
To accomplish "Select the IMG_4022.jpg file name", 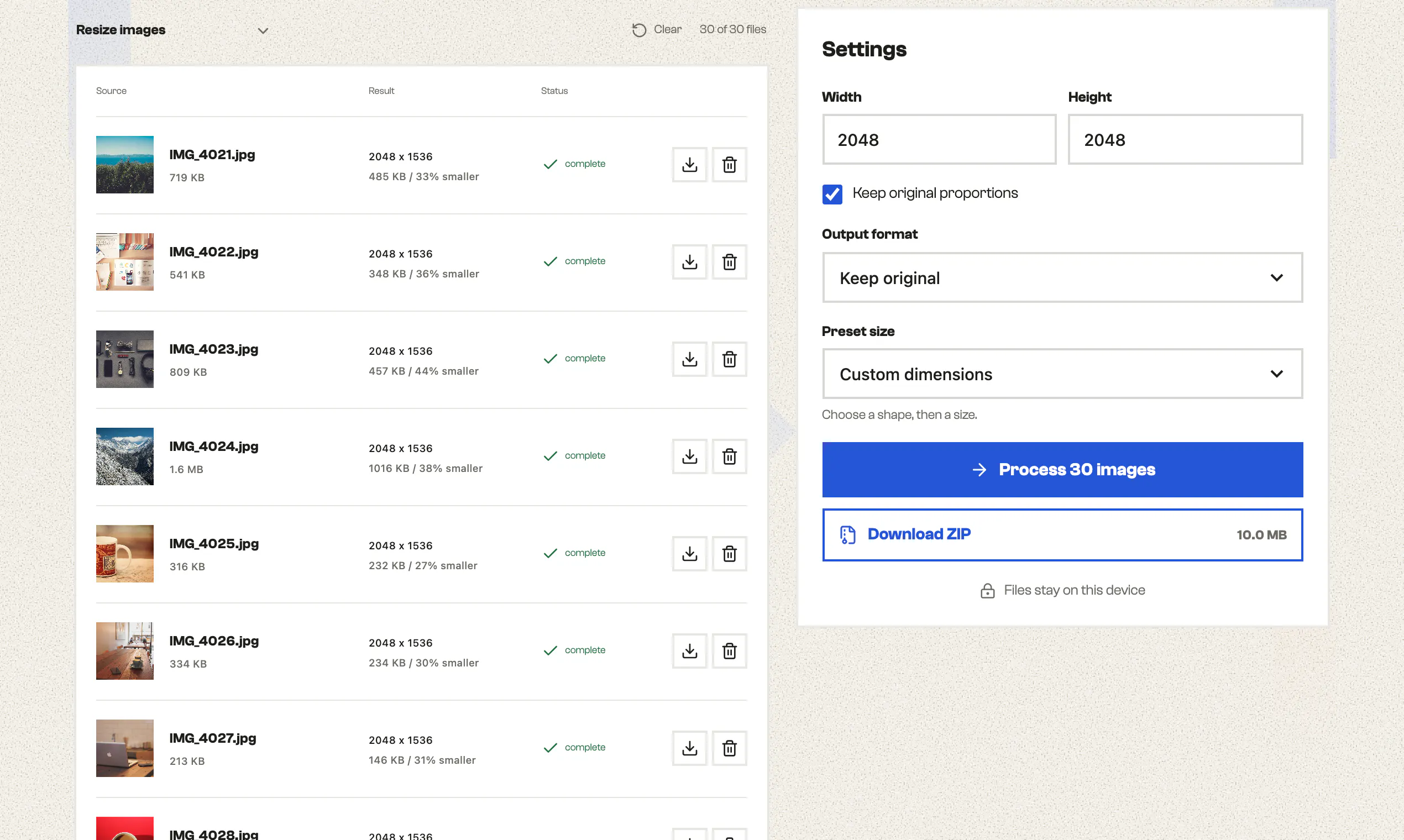I will pos(213,253).
